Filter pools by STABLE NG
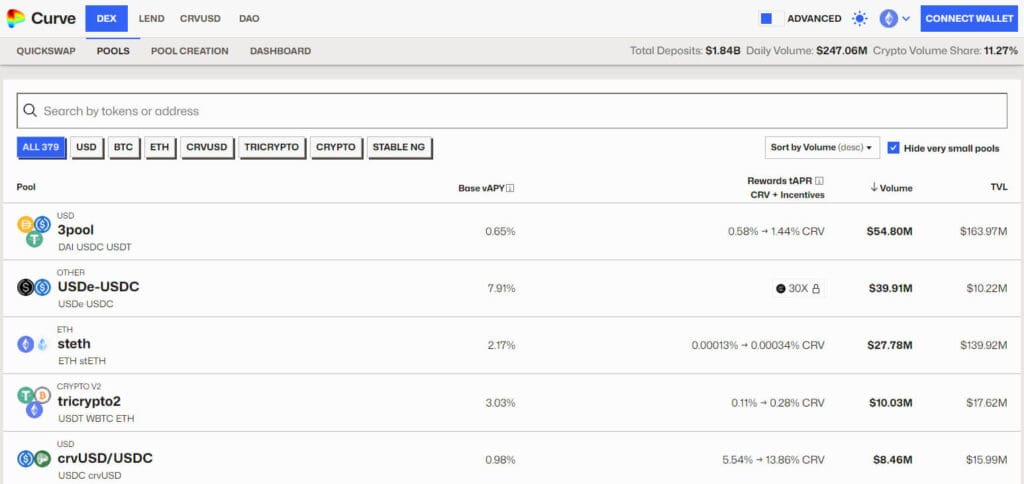The width and height of the screenshot is (1024, 484). pyautogui.click(x=399, y=148)
